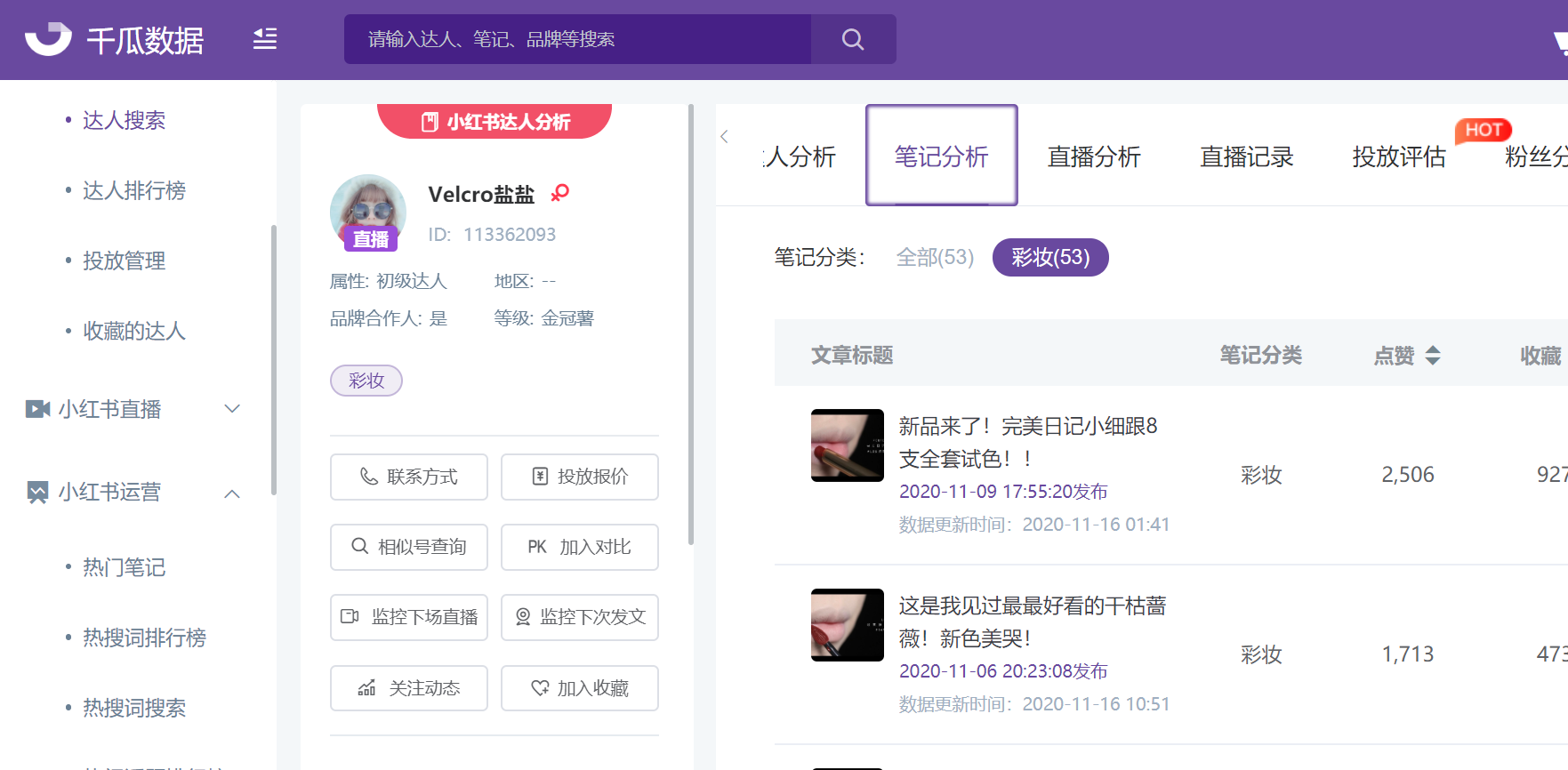Open 热搜词搜索 in the sidebar

point(134,708)
